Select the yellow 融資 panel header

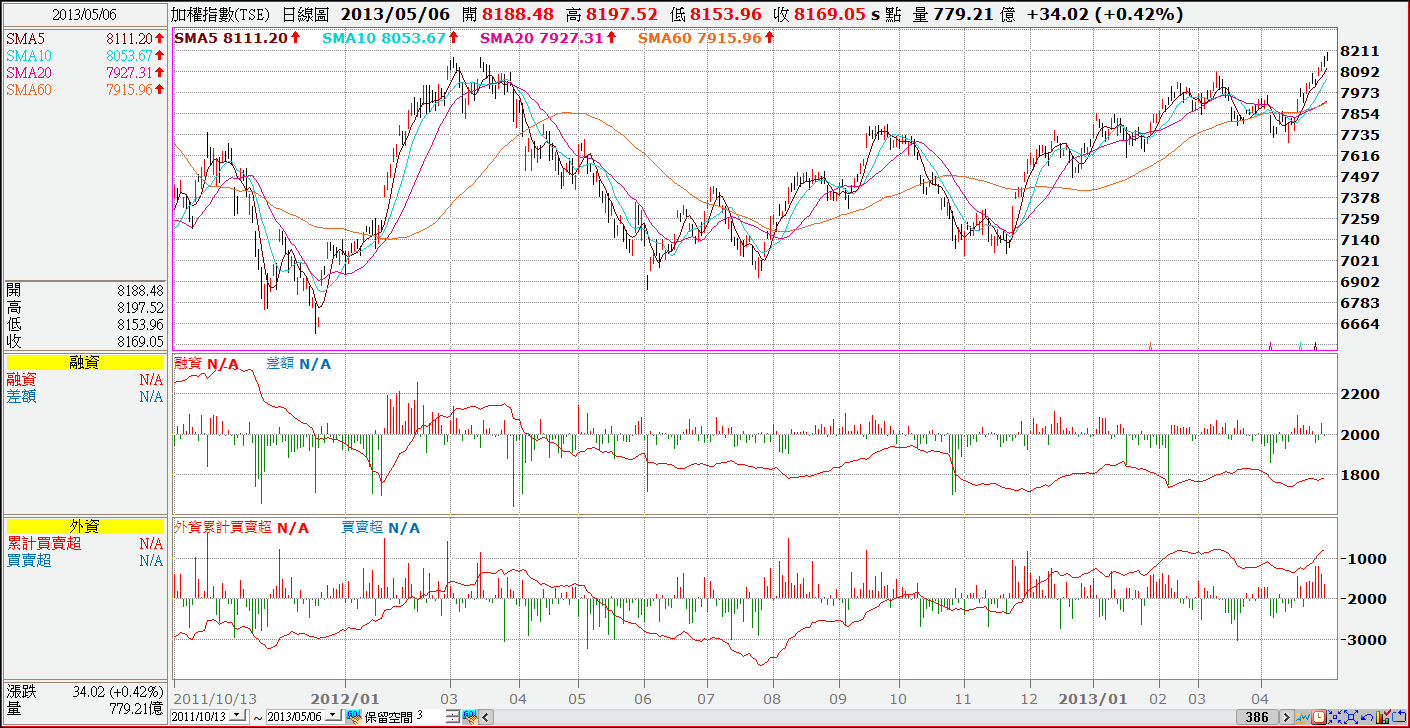click(x=84, y=363)
